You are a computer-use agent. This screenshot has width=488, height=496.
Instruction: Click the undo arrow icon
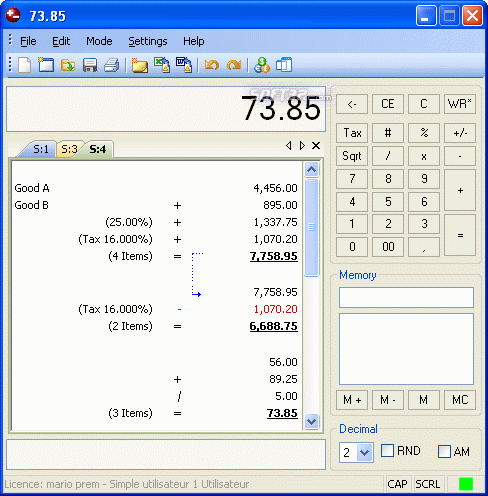212,65
